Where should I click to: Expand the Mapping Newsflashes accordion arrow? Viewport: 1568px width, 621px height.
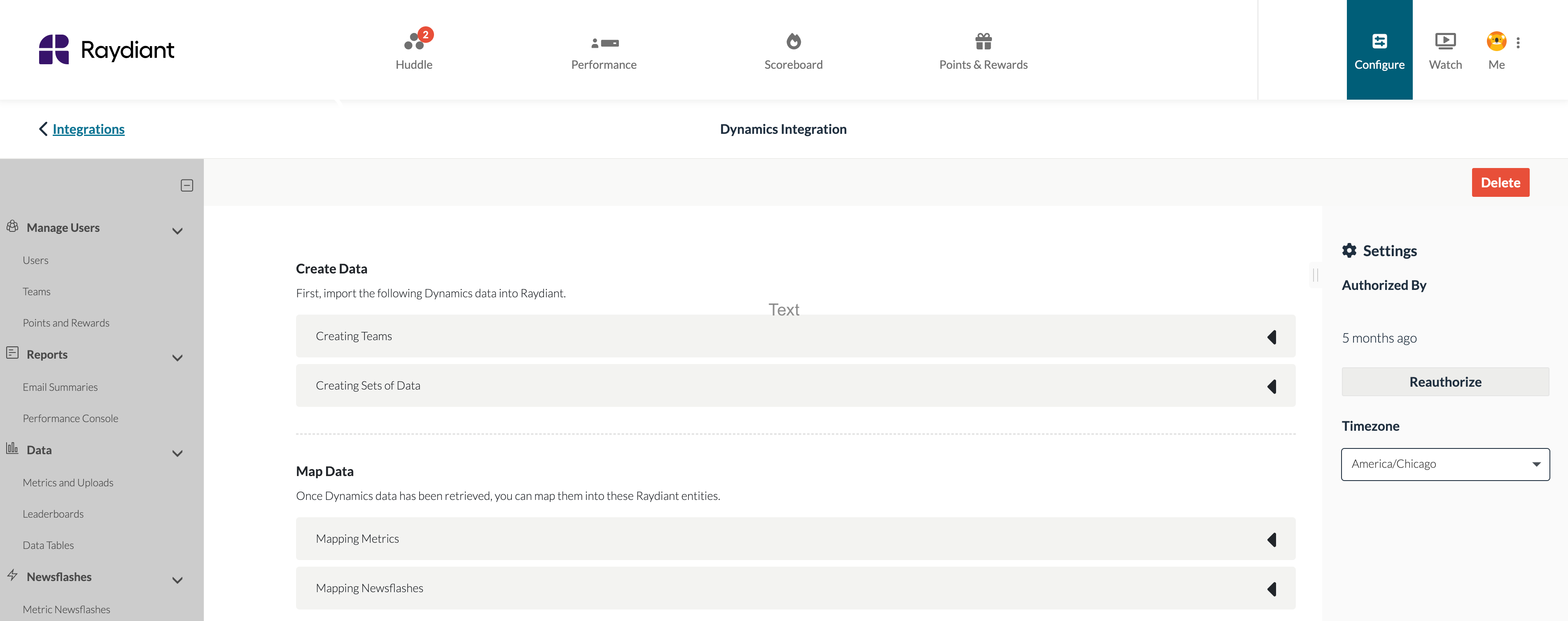(1272, 589)
